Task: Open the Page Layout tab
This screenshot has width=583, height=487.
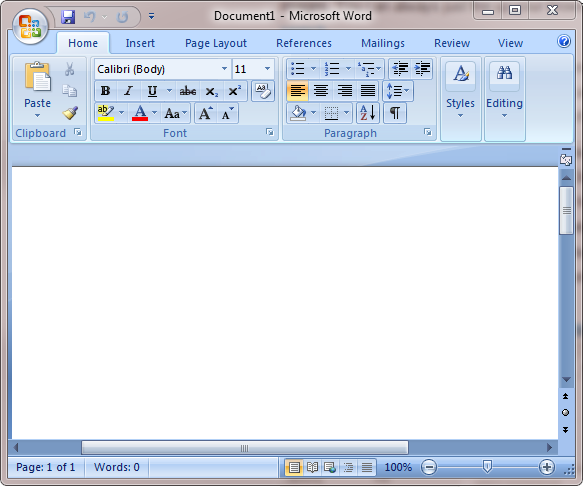Action: click(216, 43)
